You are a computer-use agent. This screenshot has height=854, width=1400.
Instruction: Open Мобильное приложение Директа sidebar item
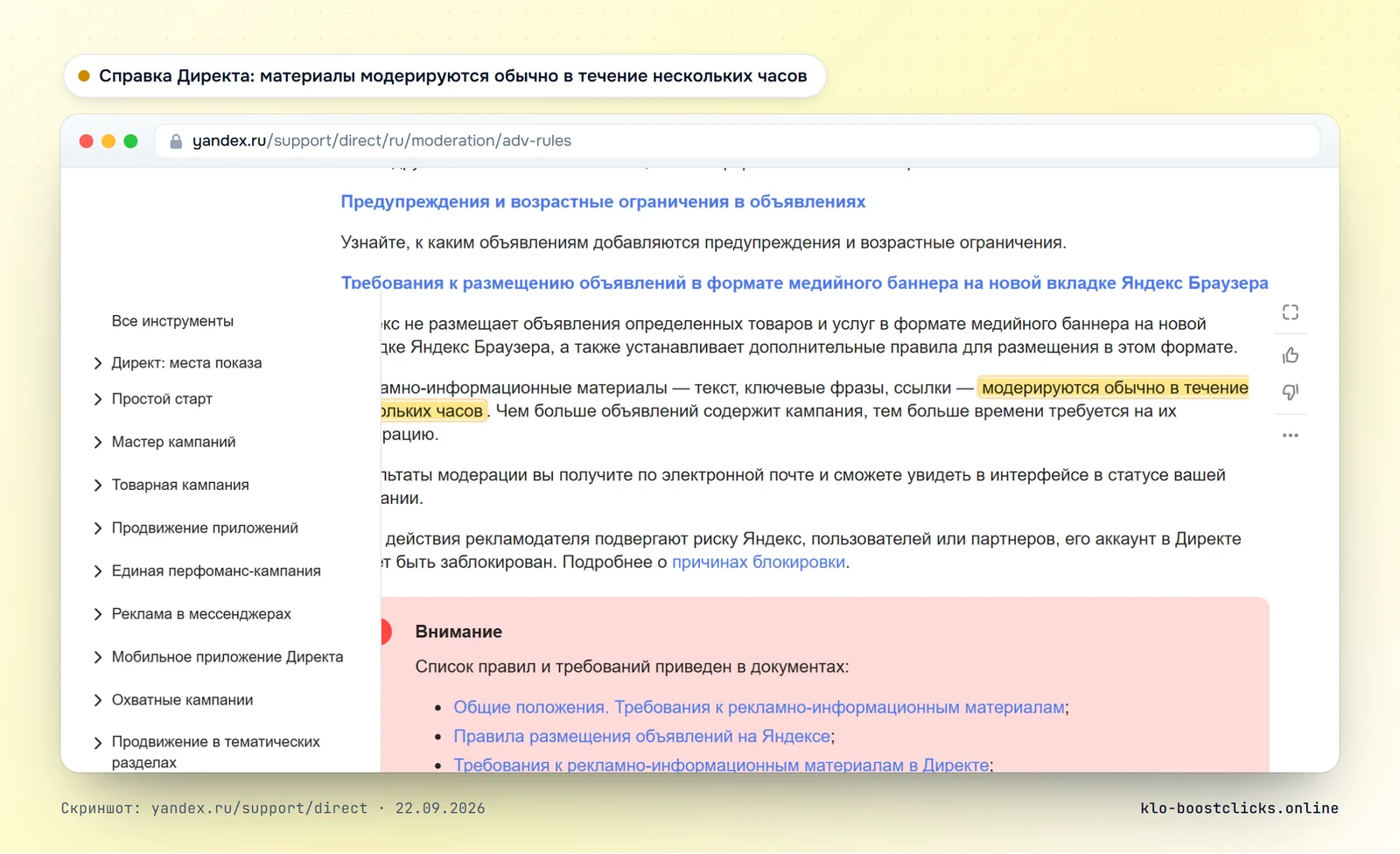227,656
